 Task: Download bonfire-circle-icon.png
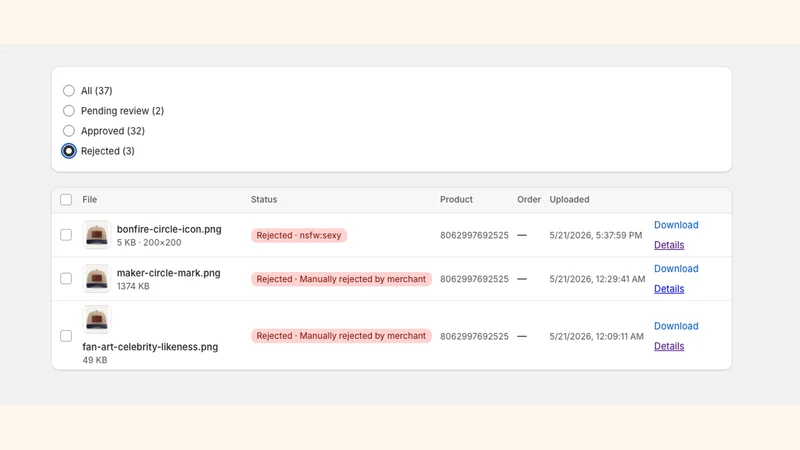676,225
